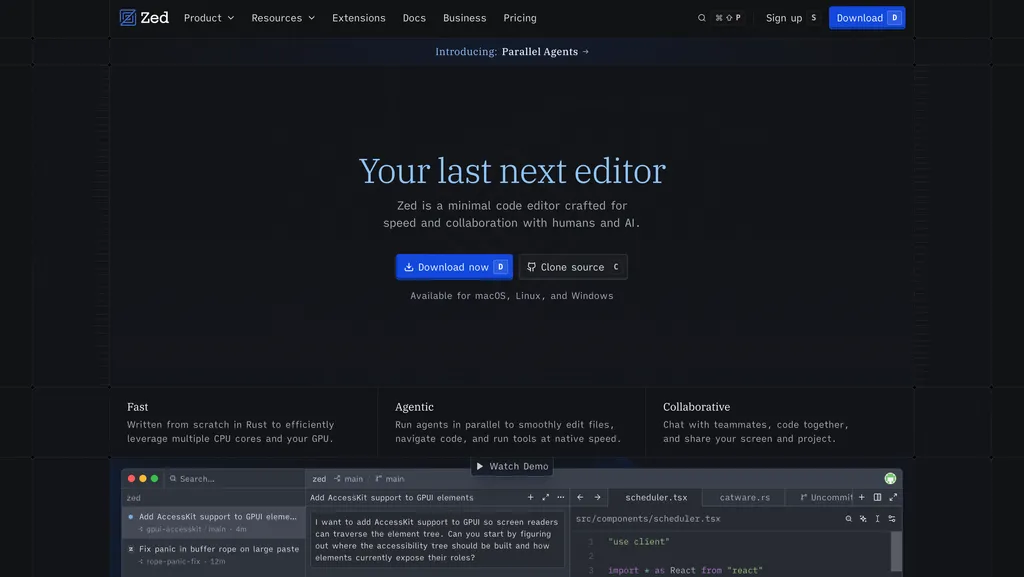The image size is (1024, 577).
Task: Open the agent panel three-dot menu
Action: (561, 497)
